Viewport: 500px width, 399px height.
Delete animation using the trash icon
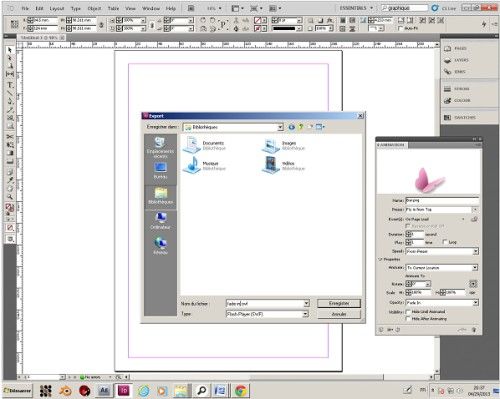point(474,330)
